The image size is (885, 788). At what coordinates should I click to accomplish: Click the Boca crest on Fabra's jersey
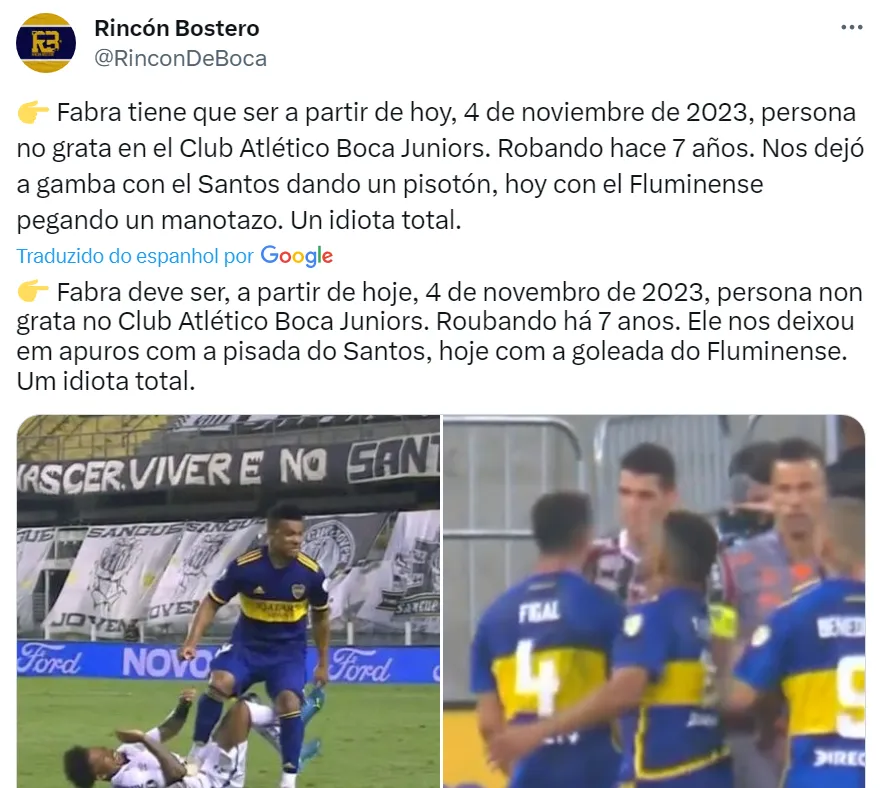pos(297,591)
